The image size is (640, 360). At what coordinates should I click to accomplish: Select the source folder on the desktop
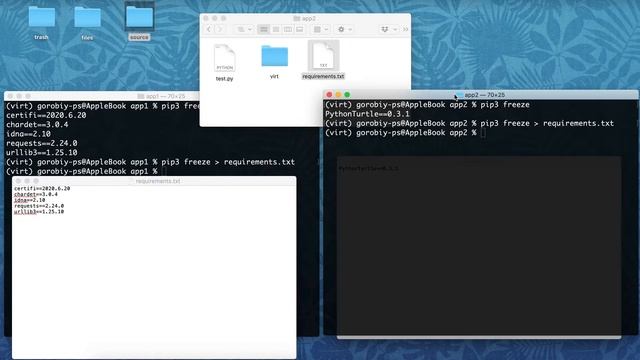click(x=139, y=18)
